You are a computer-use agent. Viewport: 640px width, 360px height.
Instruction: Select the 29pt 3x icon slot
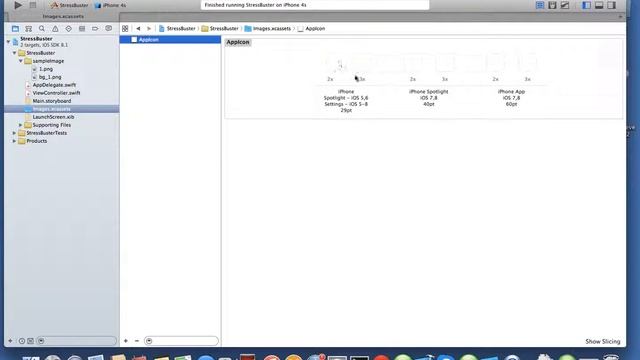click(362, 64)
